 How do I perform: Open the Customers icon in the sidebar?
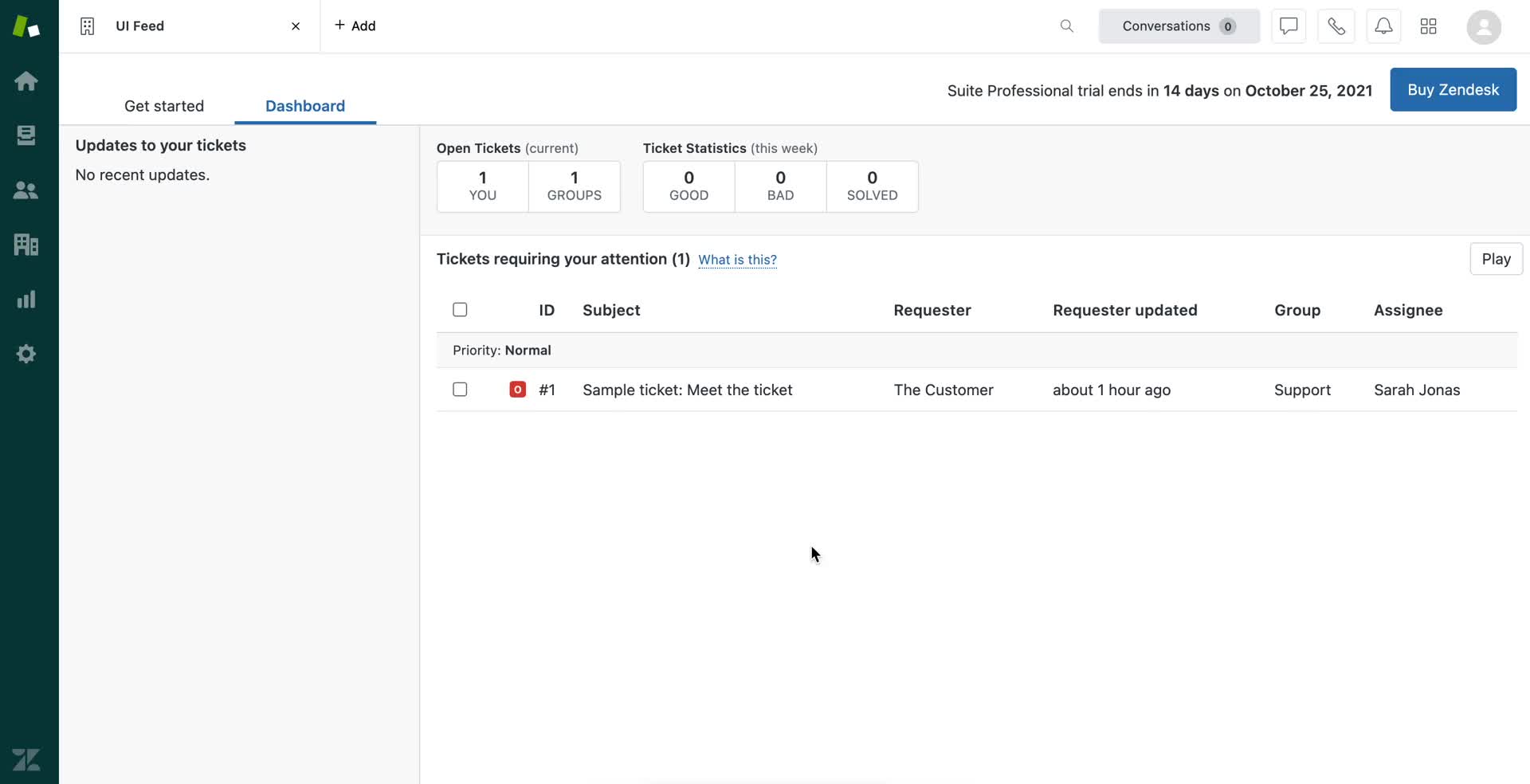(x=25, y=190)
